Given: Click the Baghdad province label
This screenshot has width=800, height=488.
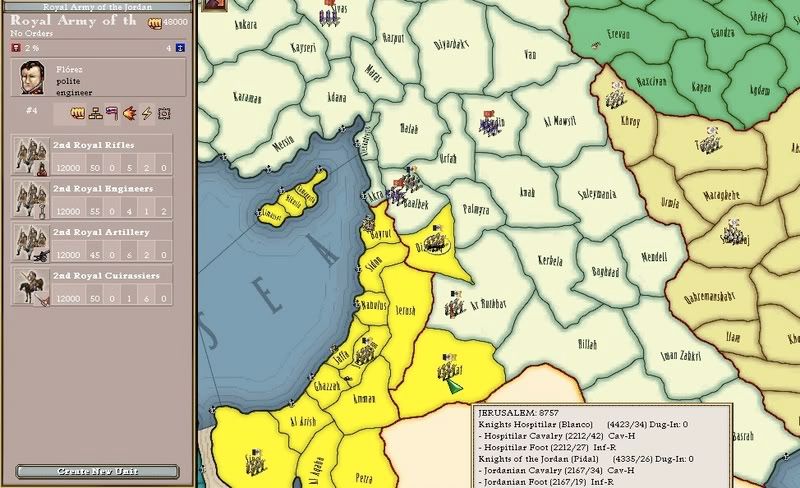Looking at the screenshot, I should [606, 272].
